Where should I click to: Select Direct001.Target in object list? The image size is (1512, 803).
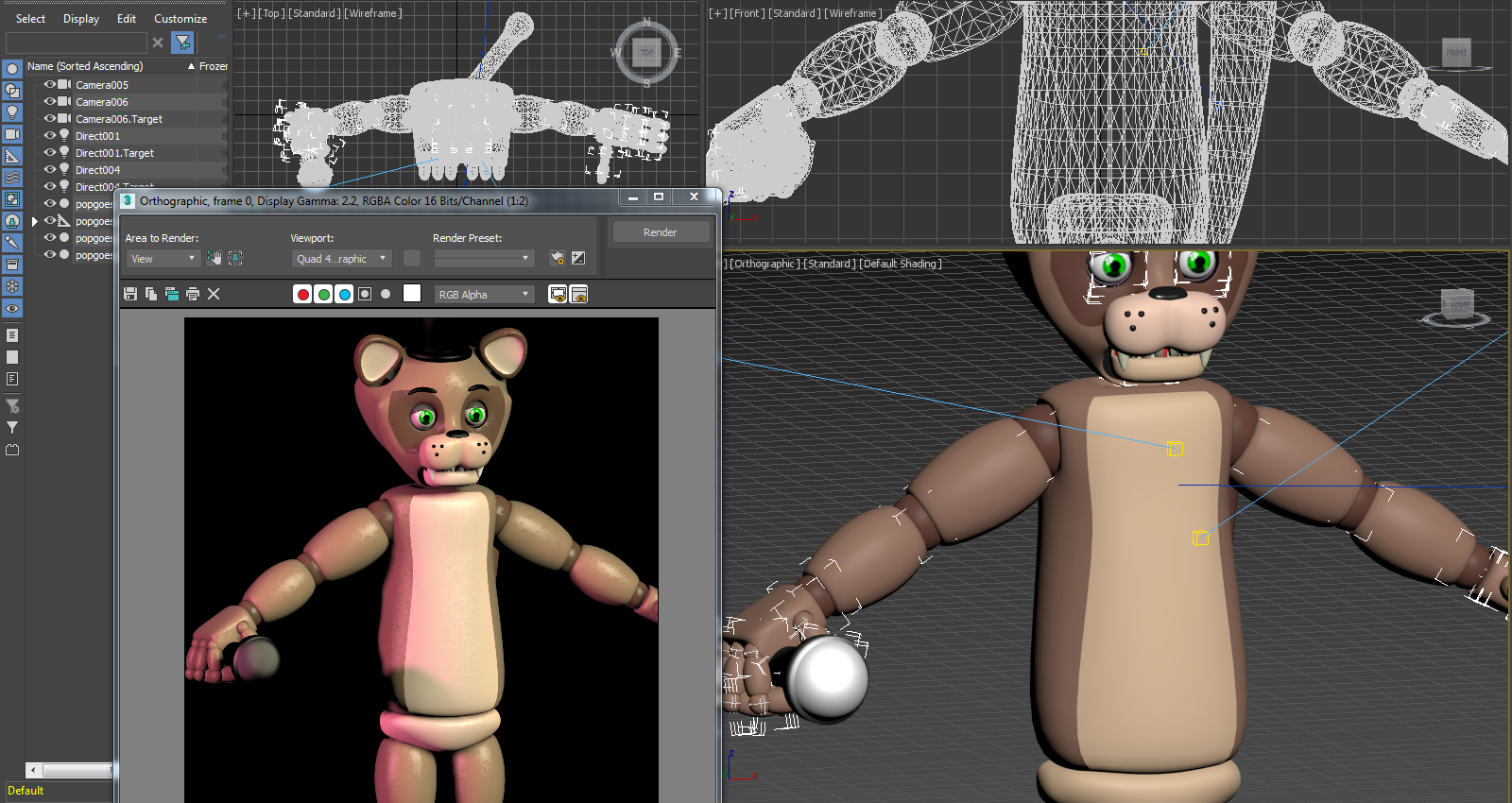click(114, 153)
